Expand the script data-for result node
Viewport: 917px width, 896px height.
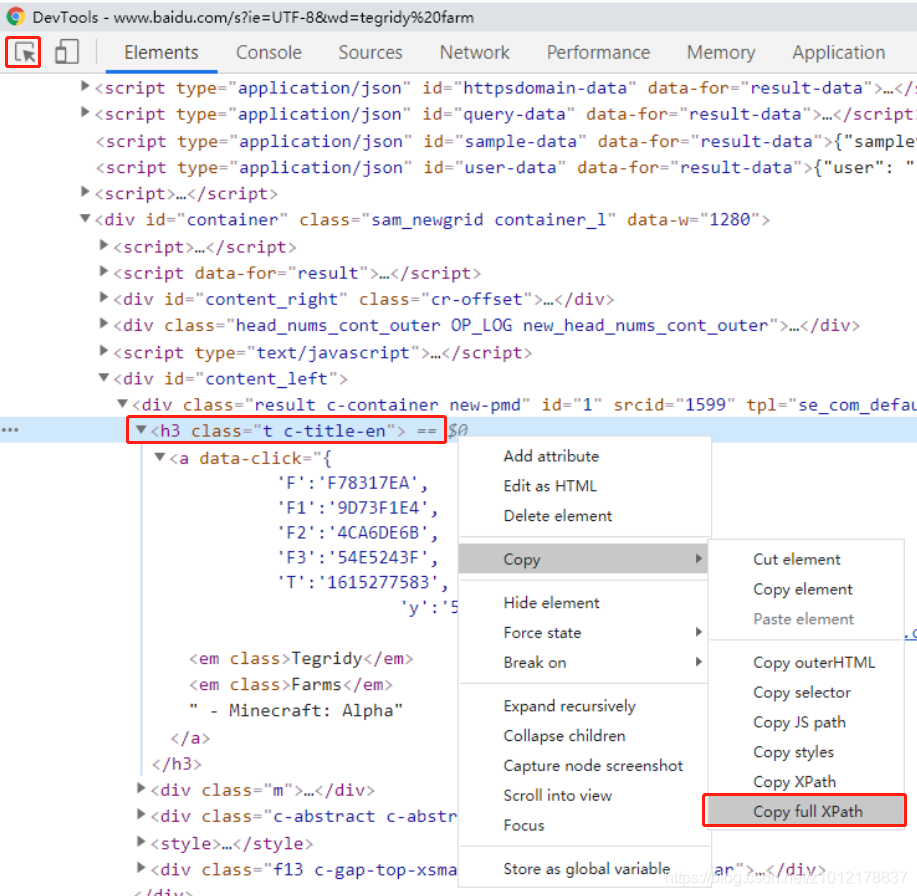click(x=104, y=271)
